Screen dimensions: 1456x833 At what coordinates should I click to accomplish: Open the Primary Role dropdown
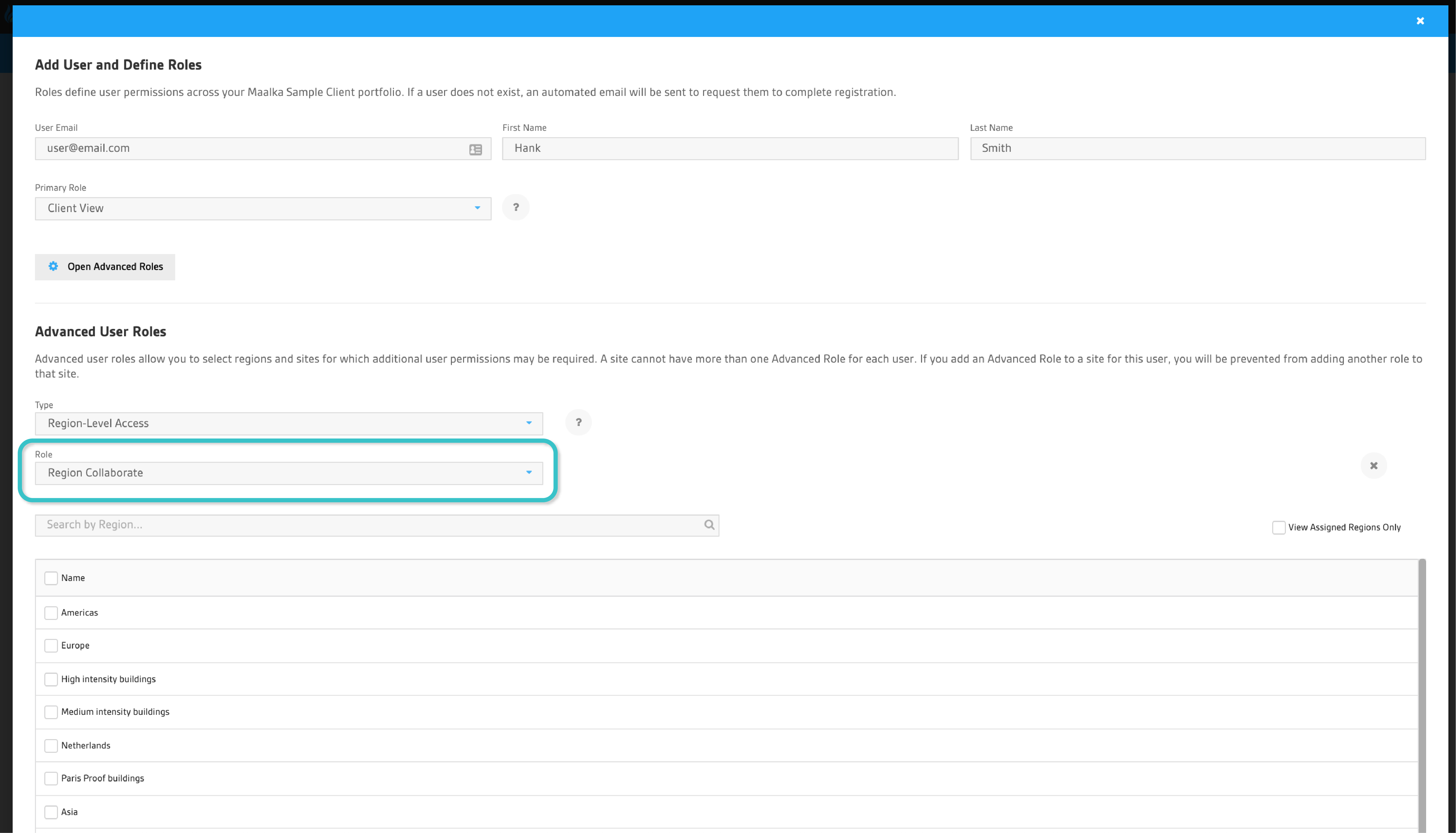coord(263,208)
